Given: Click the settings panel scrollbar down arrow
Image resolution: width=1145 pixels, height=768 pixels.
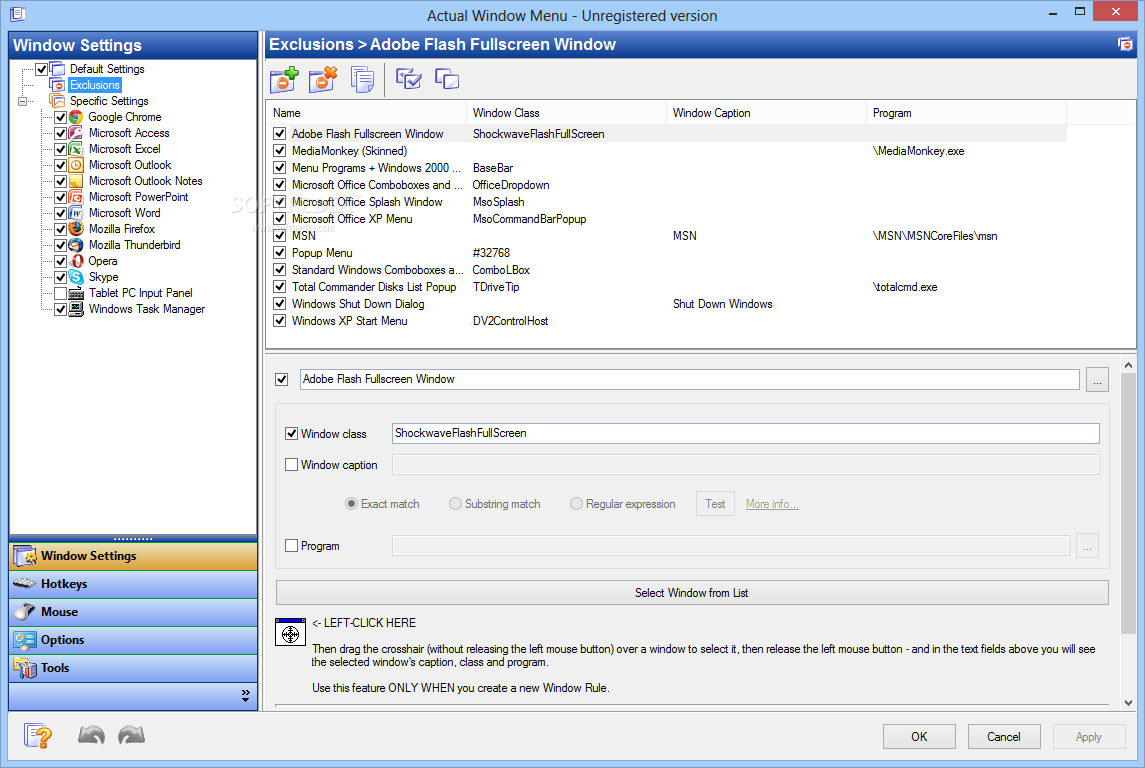Looking at the screenshot, I should [x=1128, y=702].
